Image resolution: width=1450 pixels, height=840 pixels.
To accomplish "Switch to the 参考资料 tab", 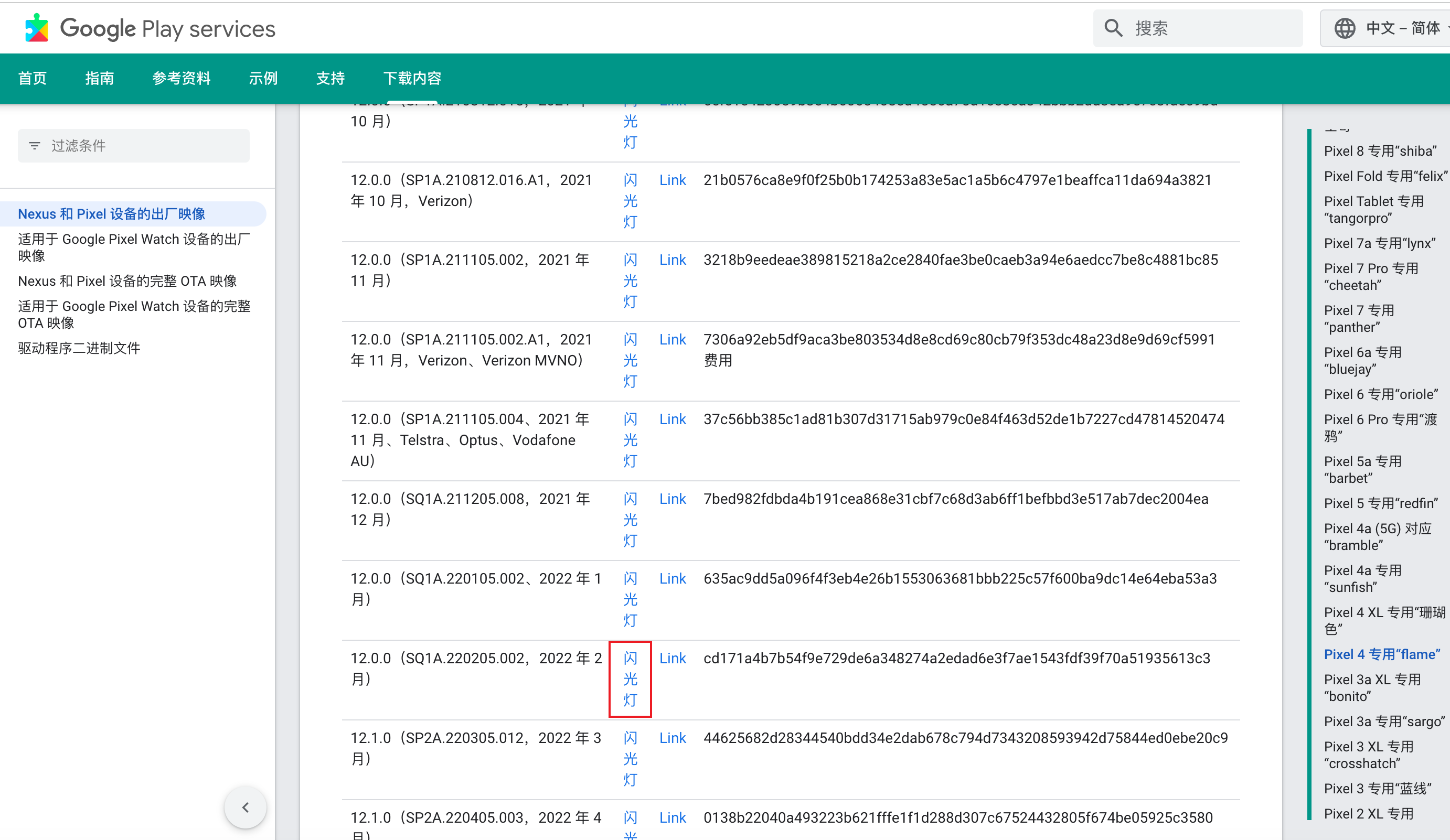I will pyautogui.click(x=182, y=78).
